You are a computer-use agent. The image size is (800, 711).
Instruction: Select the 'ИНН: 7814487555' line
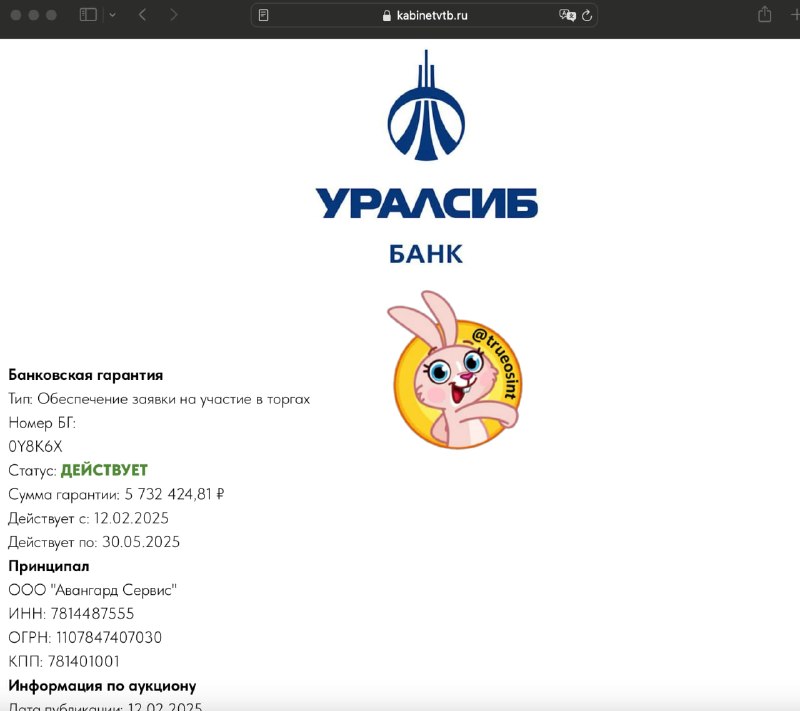pos(71,614)
